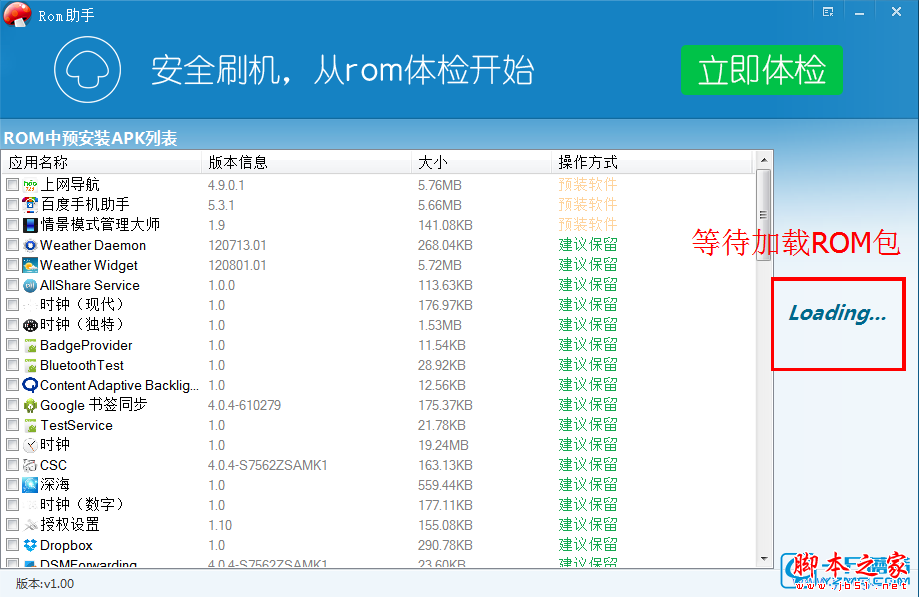919x597 pixels.
Task: Tick the 上网导航 checkbox
Action: pyautogui.click(x=12, y=185)
